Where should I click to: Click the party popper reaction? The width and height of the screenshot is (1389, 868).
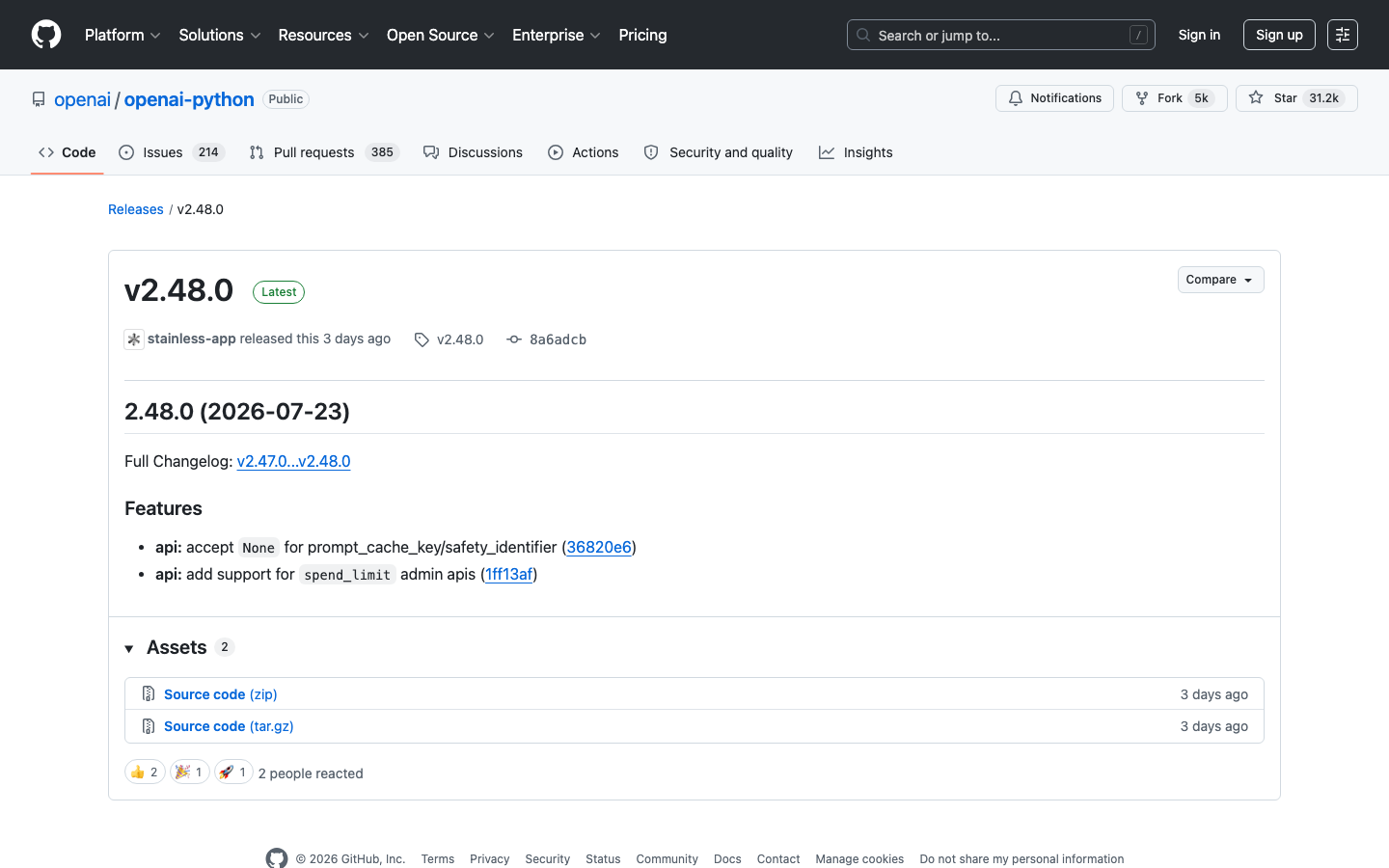(190, 772)
